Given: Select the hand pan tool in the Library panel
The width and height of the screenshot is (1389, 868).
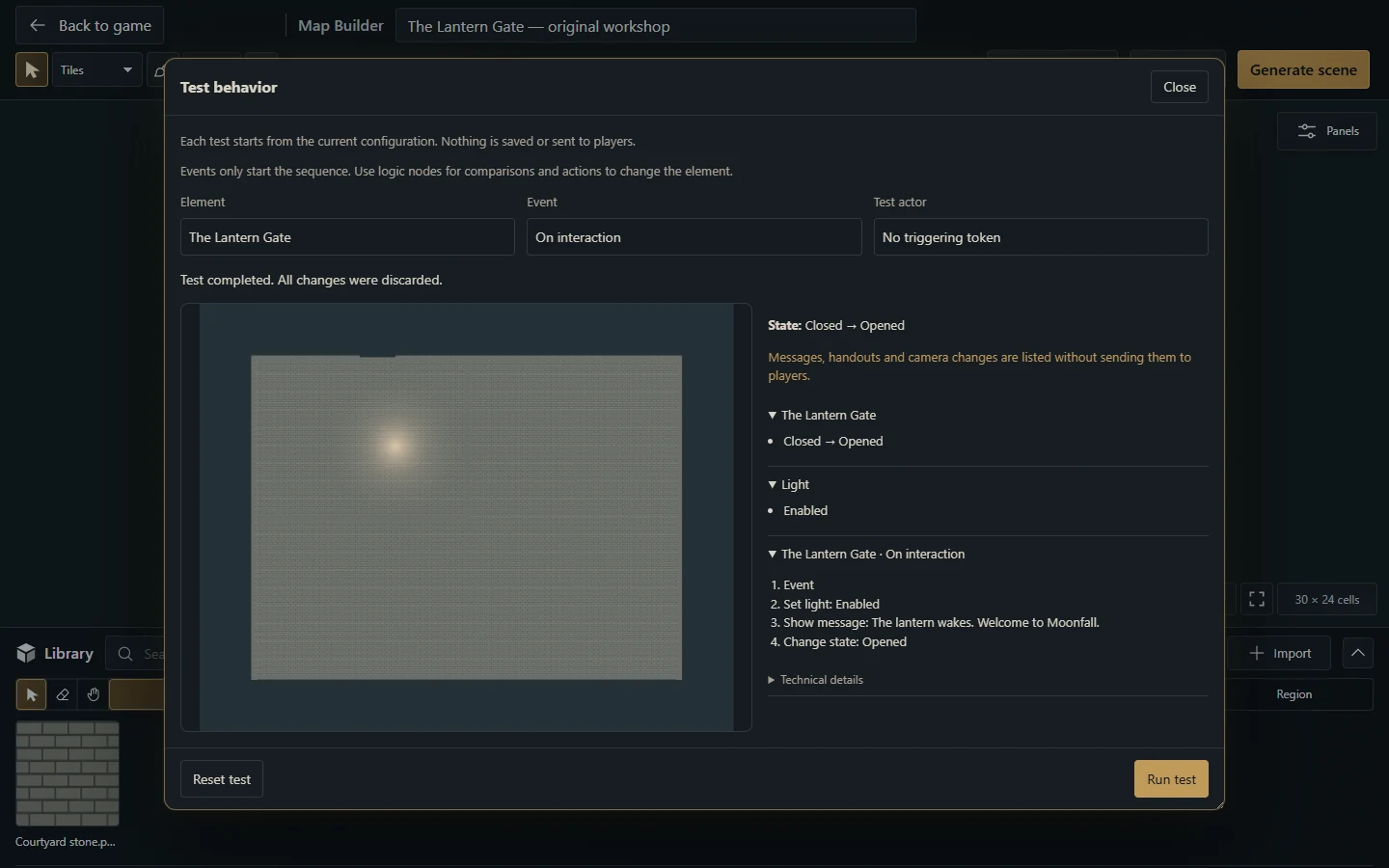Looking at the screenshot, I should tap(94, 694).
